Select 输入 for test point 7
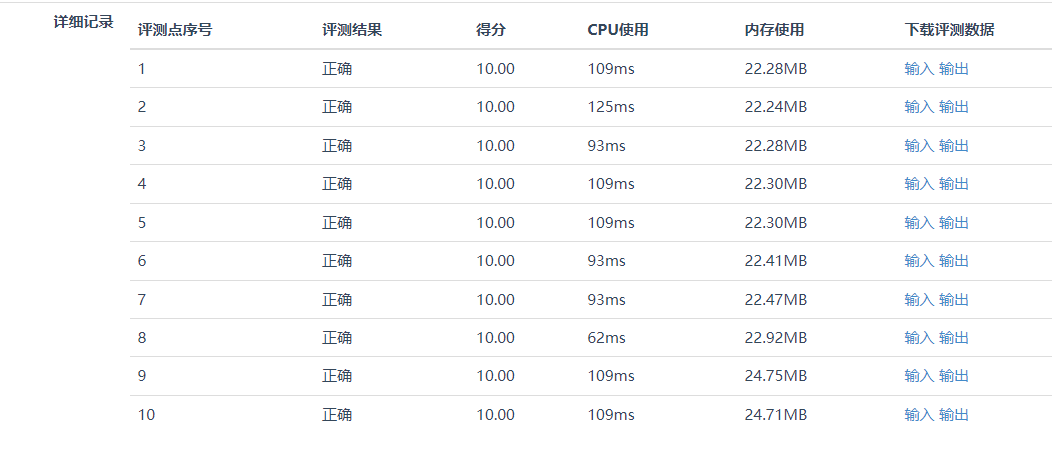 pyautogui.click(x=919, y=299)
